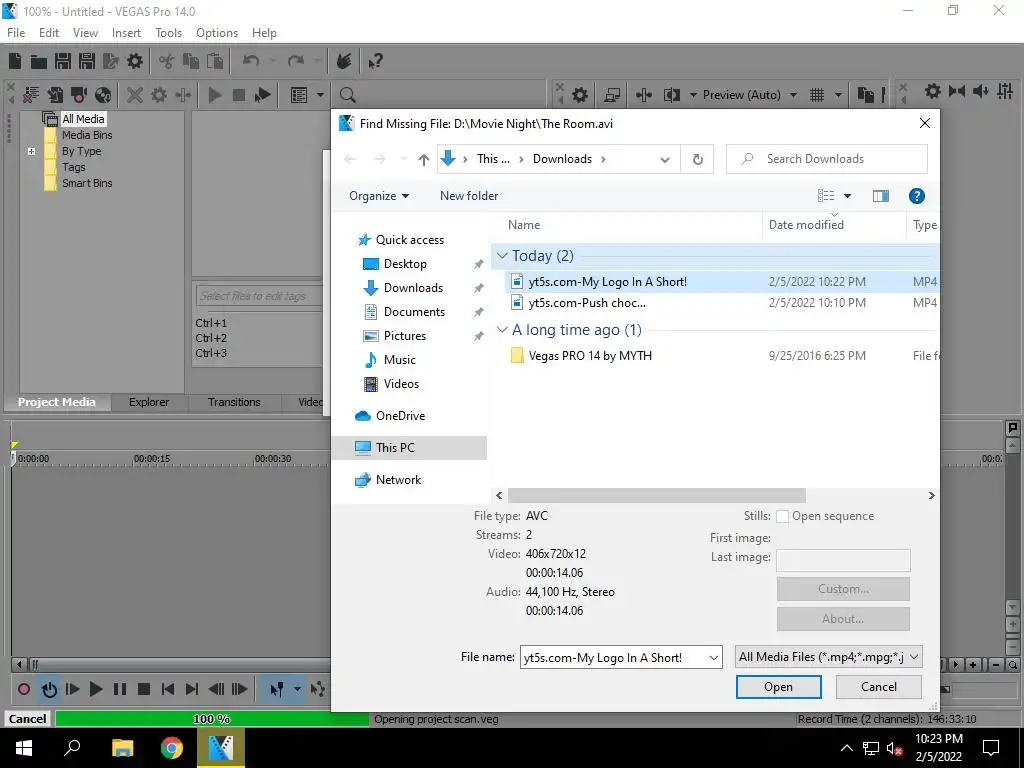Click the Preview on external monitor icon
Viewport: 1024px width, 768px height.
pos(612,95)
